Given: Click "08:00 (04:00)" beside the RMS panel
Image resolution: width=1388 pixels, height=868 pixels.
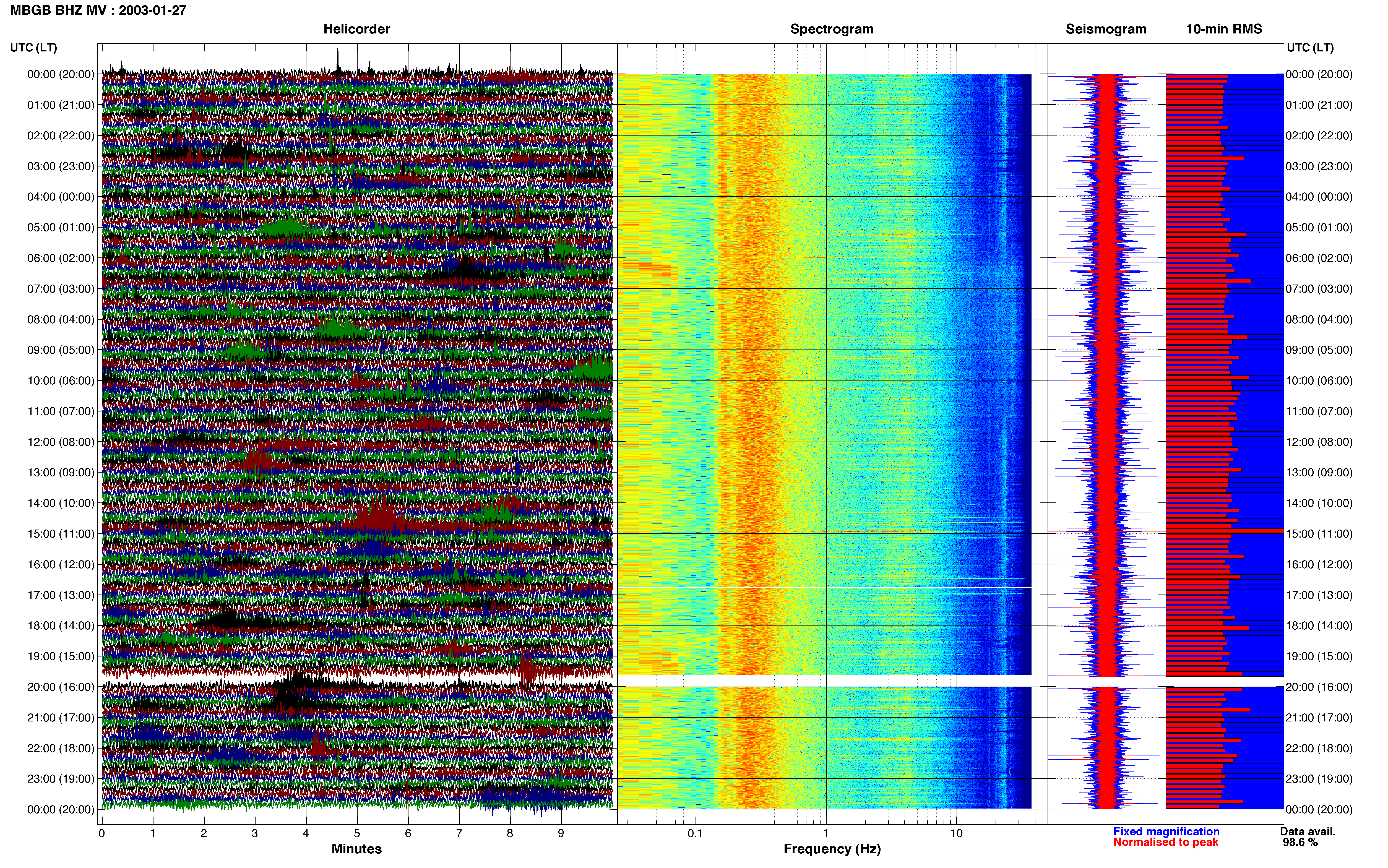Looking at the screenshot, I should pyautogui.click(x=1319, y=319).
